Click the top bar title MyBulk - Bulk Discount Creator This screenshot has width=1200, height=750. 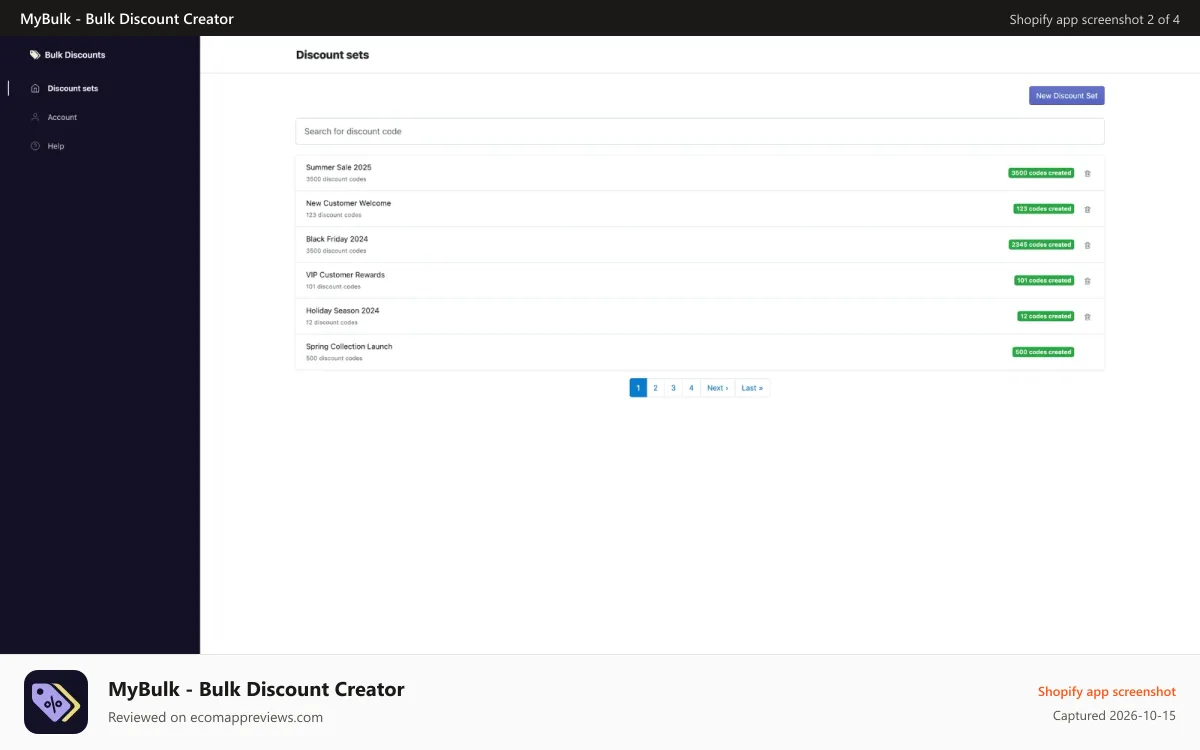(127, 19)
